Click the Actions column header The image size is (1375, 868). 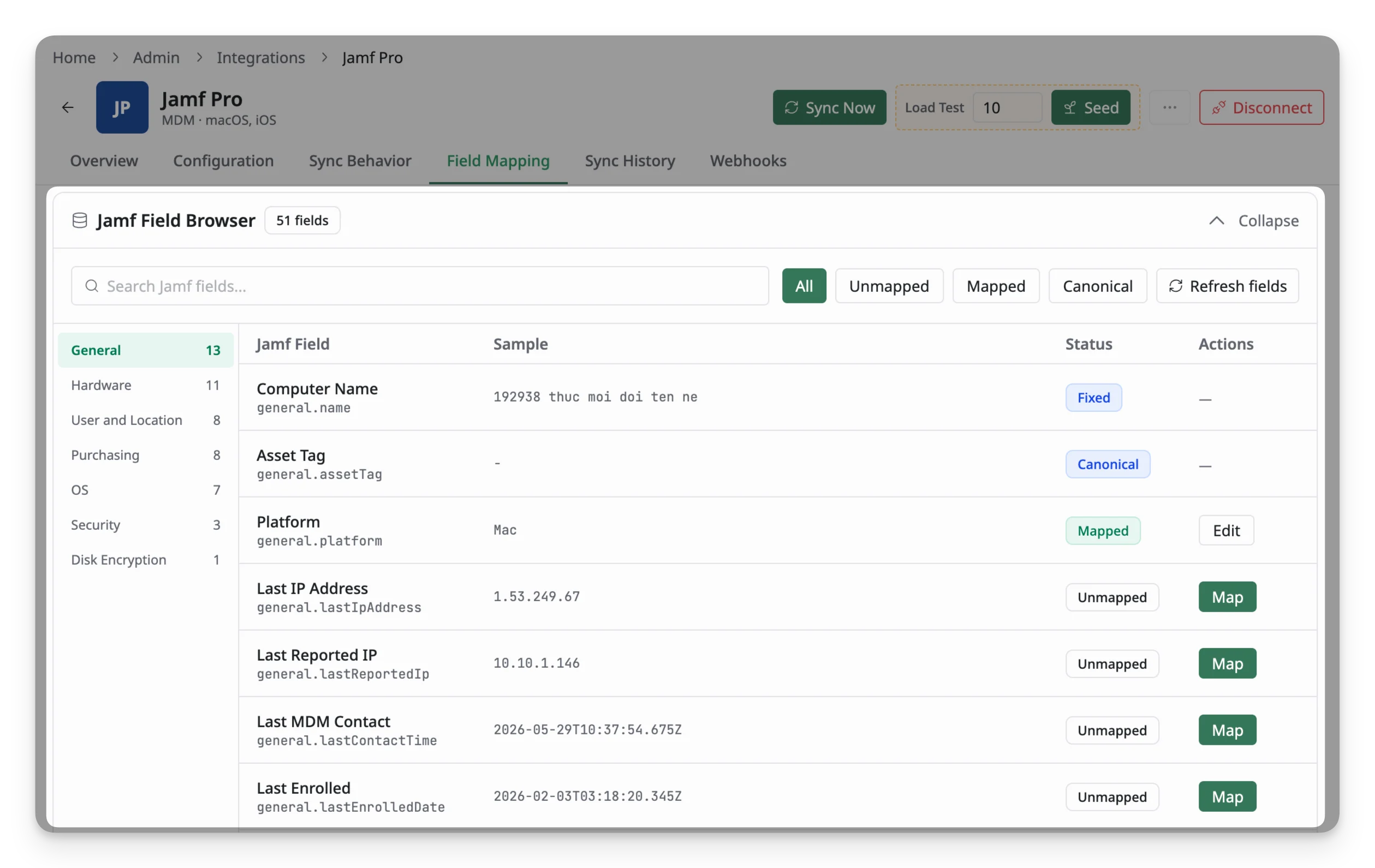1225,344
